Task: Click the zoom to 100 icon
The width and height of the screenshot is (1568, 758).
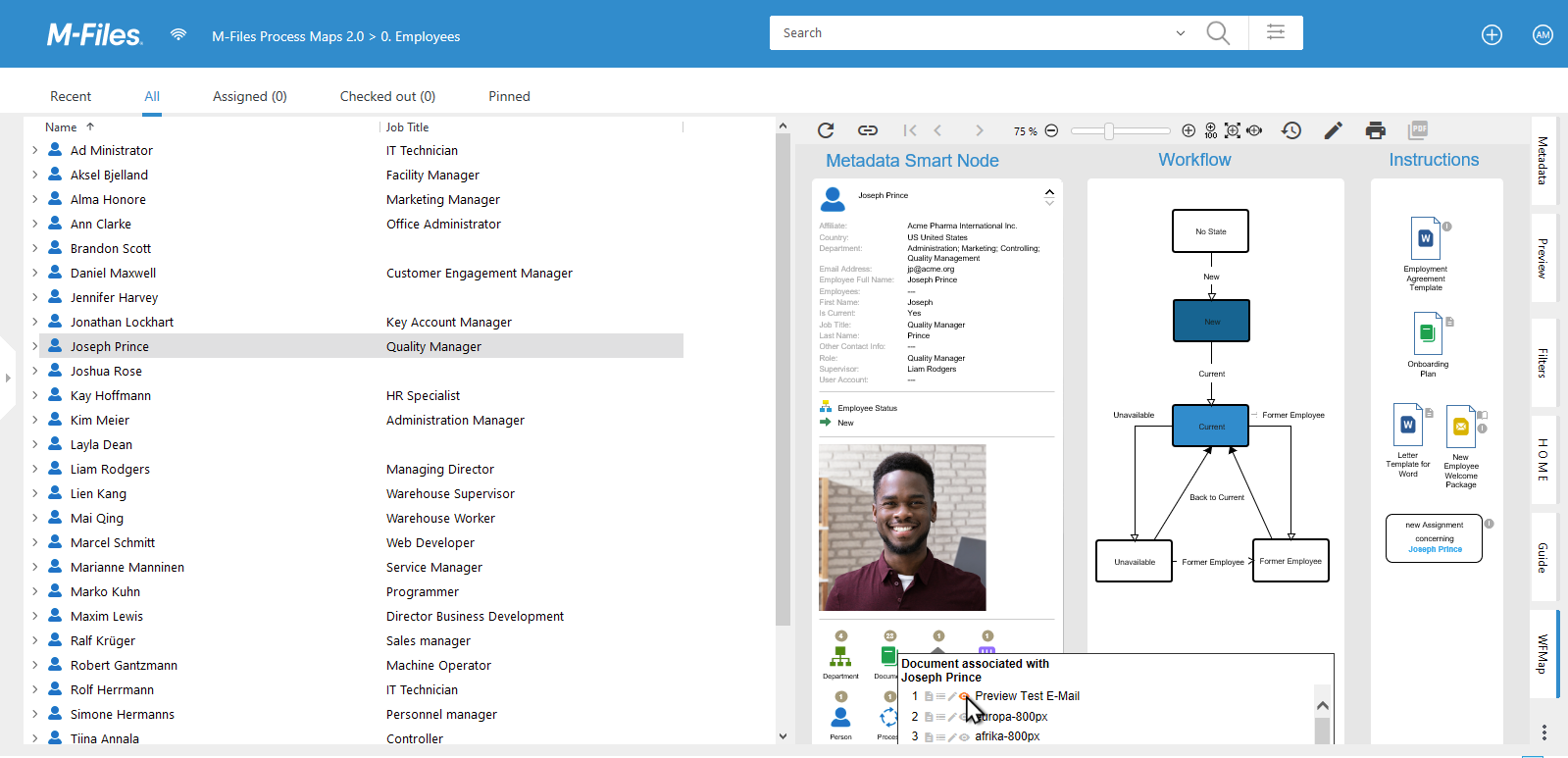Action: tap(1211, 130)
